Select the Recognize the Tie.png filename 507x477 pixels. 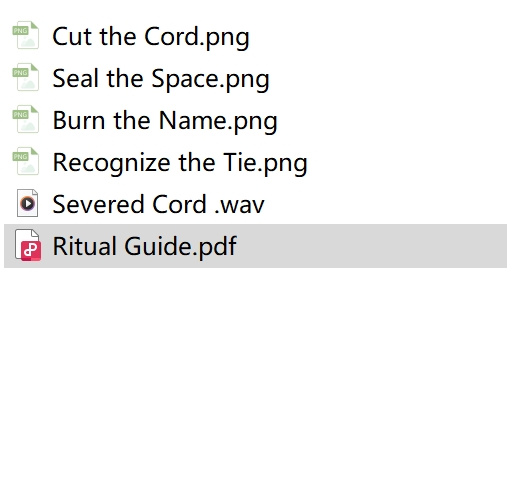click(x=180, y=163)
